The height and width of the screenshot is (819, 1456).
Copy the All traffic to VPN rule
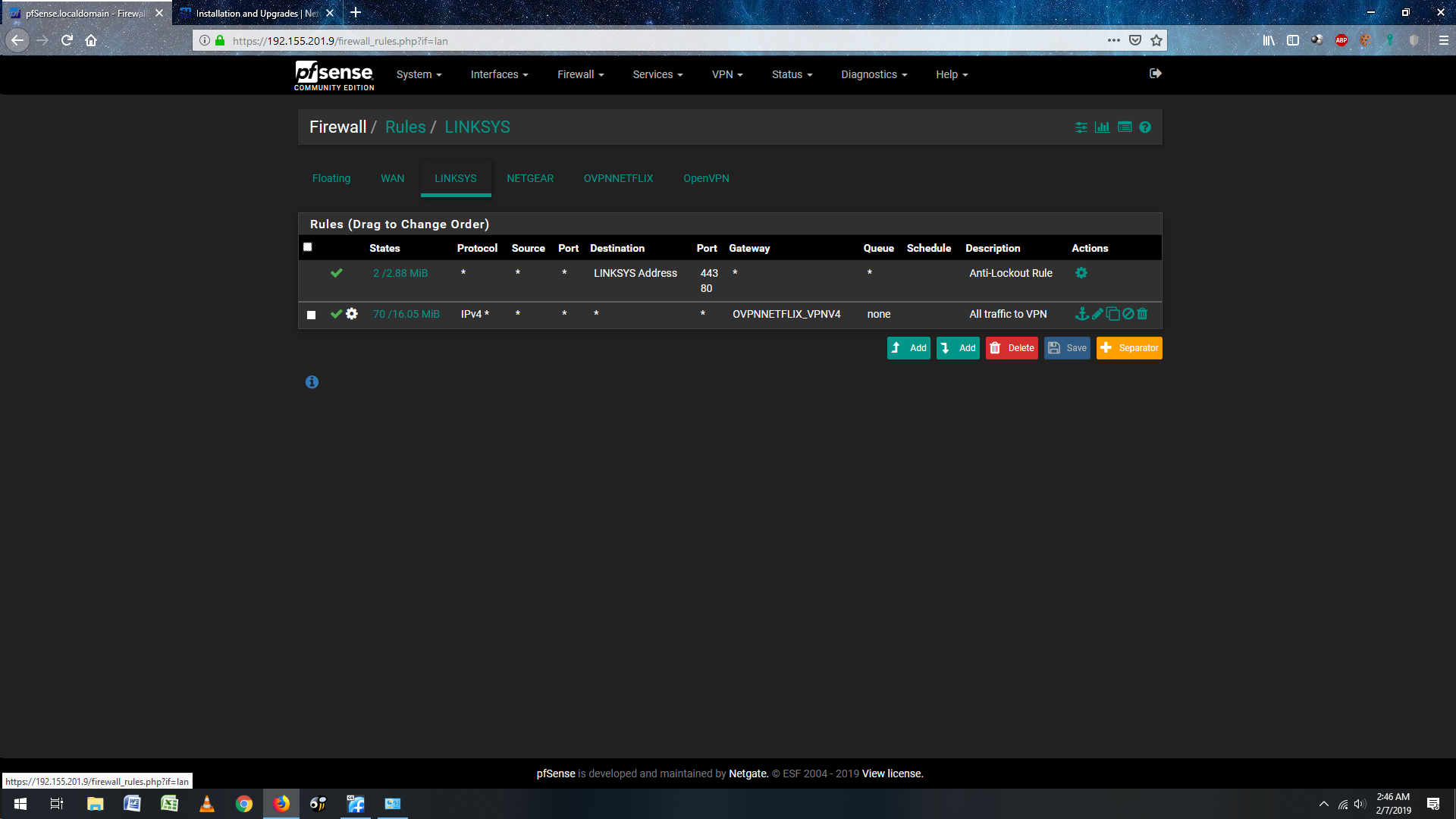pos(1112,314)
